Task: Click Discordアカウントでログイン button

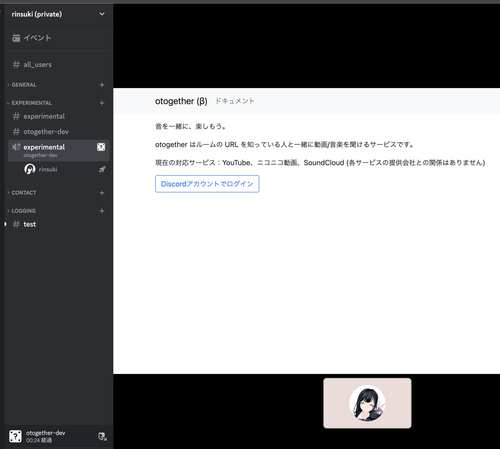Action: (x=207, y=184)
